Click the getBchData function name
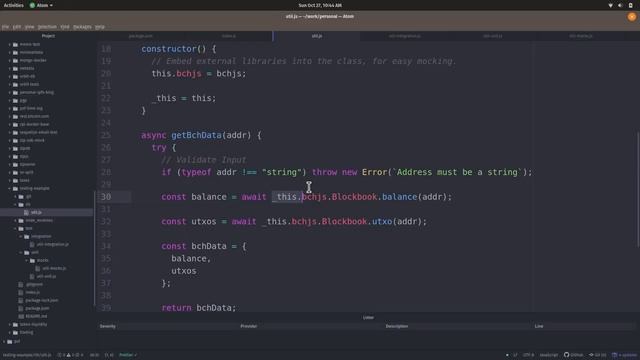Screen dimensions: 640x360 click(196, 135)
